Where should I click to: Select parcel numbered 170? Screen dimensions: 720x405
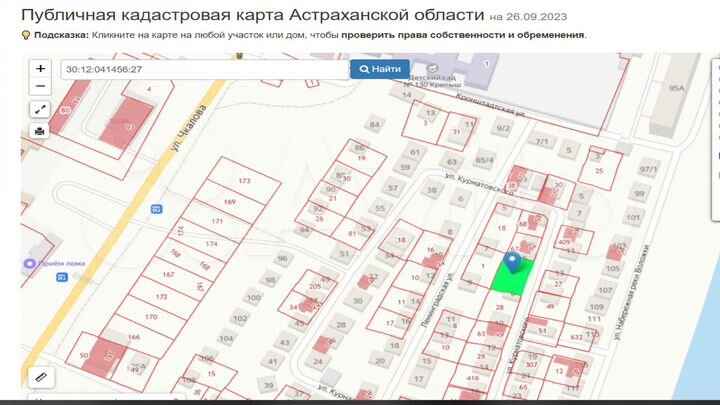pos(151,317)
